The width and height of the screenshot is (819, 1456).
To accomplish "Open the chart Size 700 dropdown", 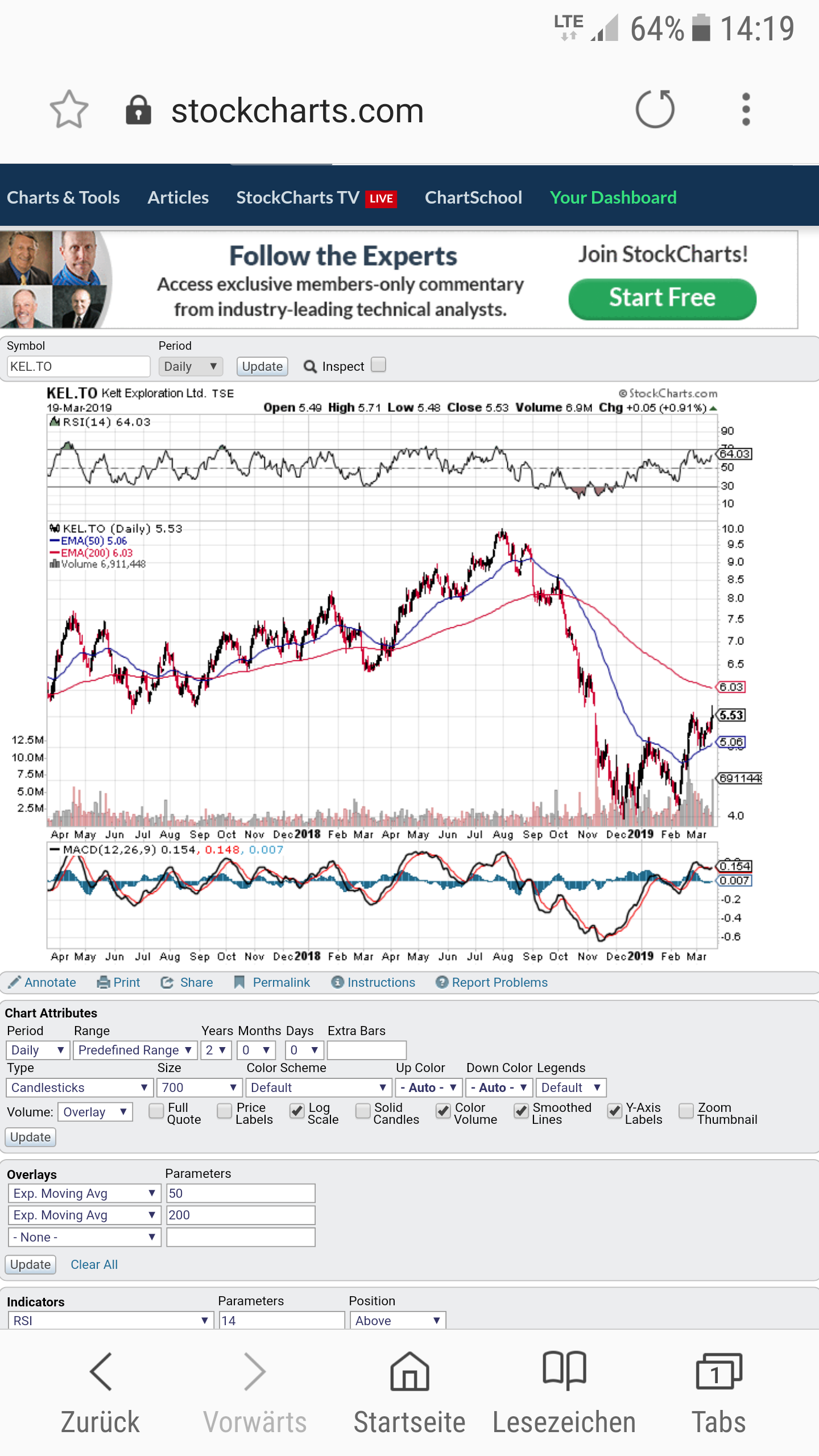I will click(198, 1087).
